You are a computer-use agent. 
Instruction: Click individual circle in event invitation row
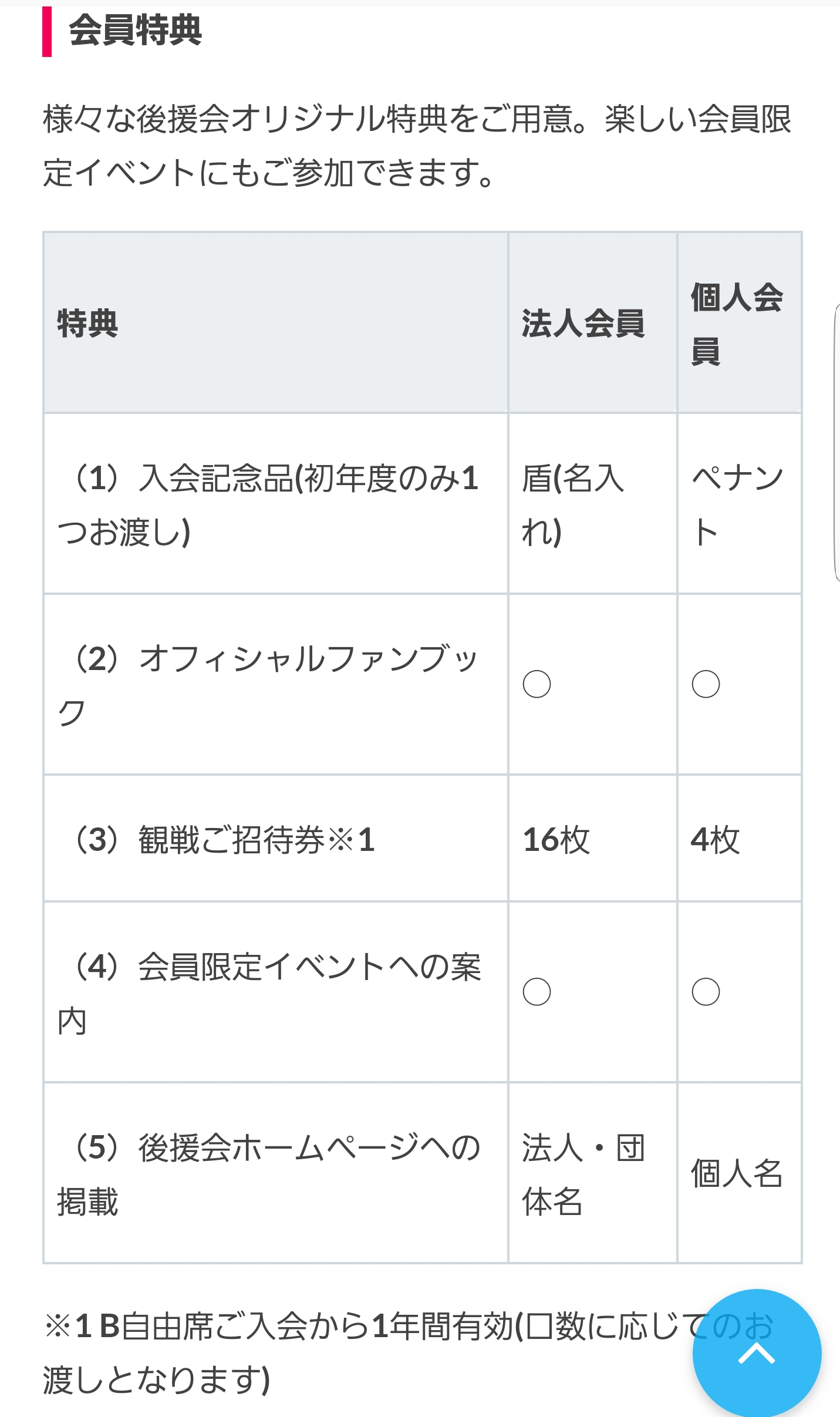point(706,992)
